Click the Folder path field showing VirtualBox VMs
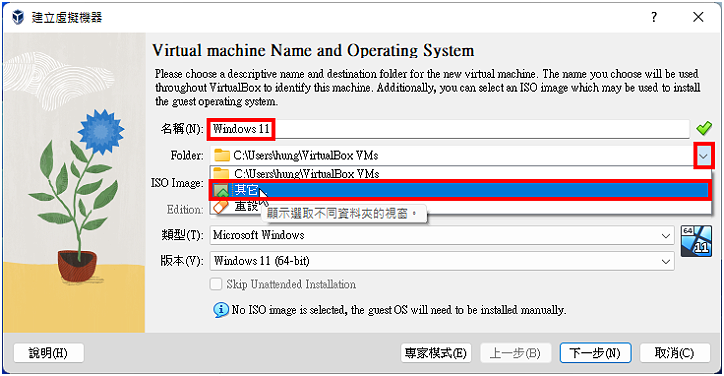 tap(452, 156)
